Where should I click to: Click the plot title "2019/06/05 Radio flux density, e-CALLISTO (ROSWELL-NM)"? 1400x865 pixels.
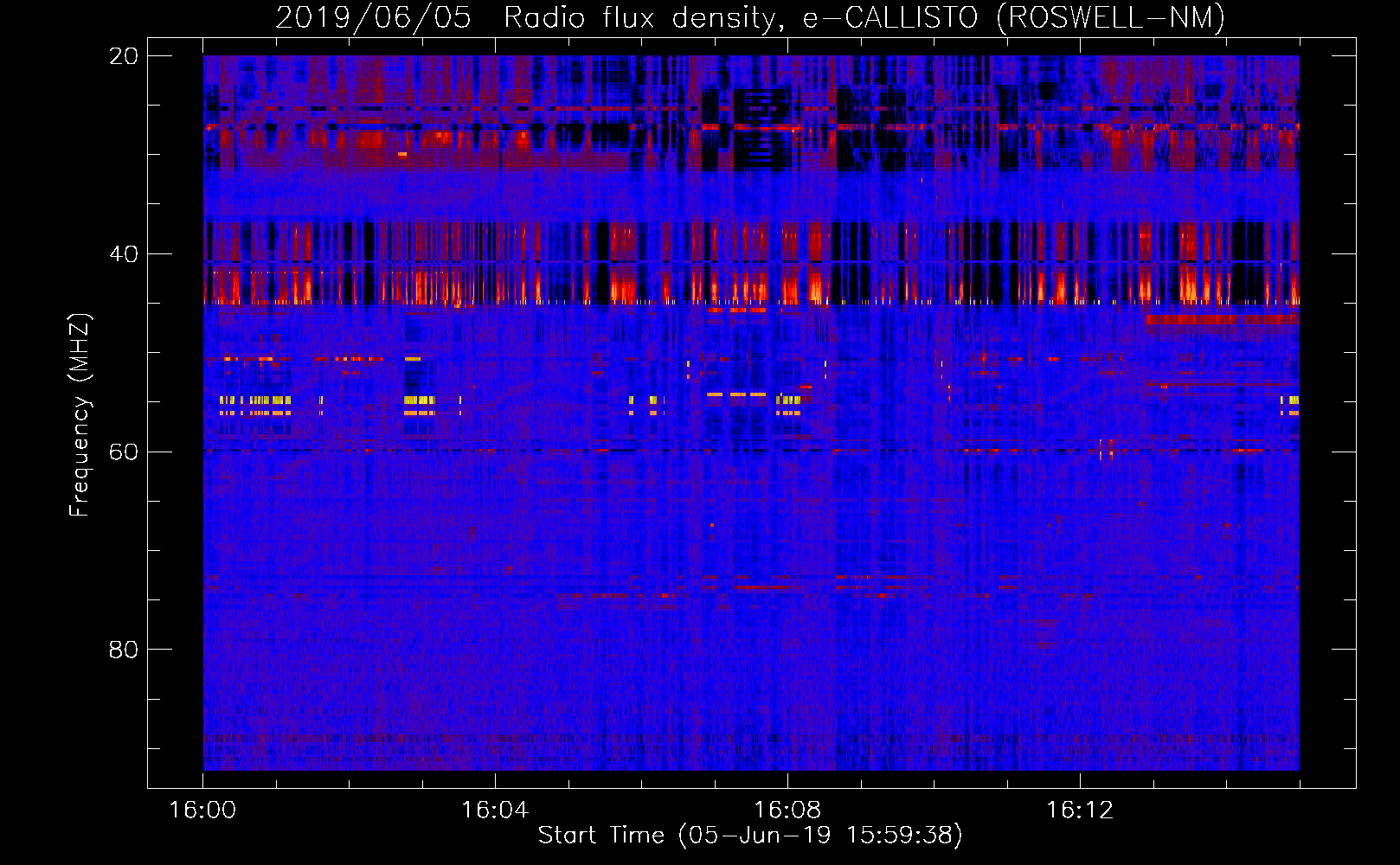(750, 17)
